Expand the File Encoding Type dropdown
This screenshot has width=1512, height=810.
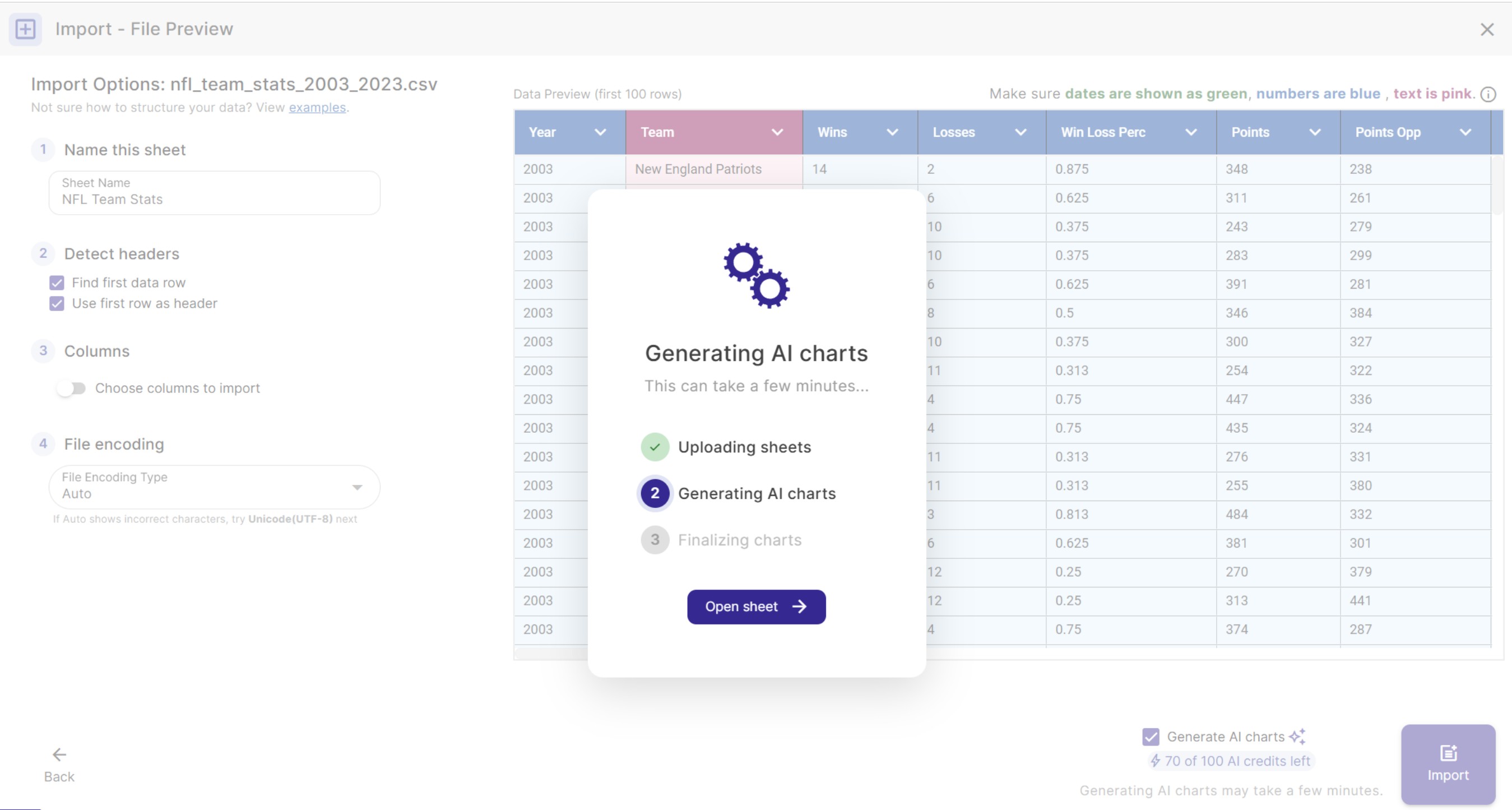tap(214, 487)
